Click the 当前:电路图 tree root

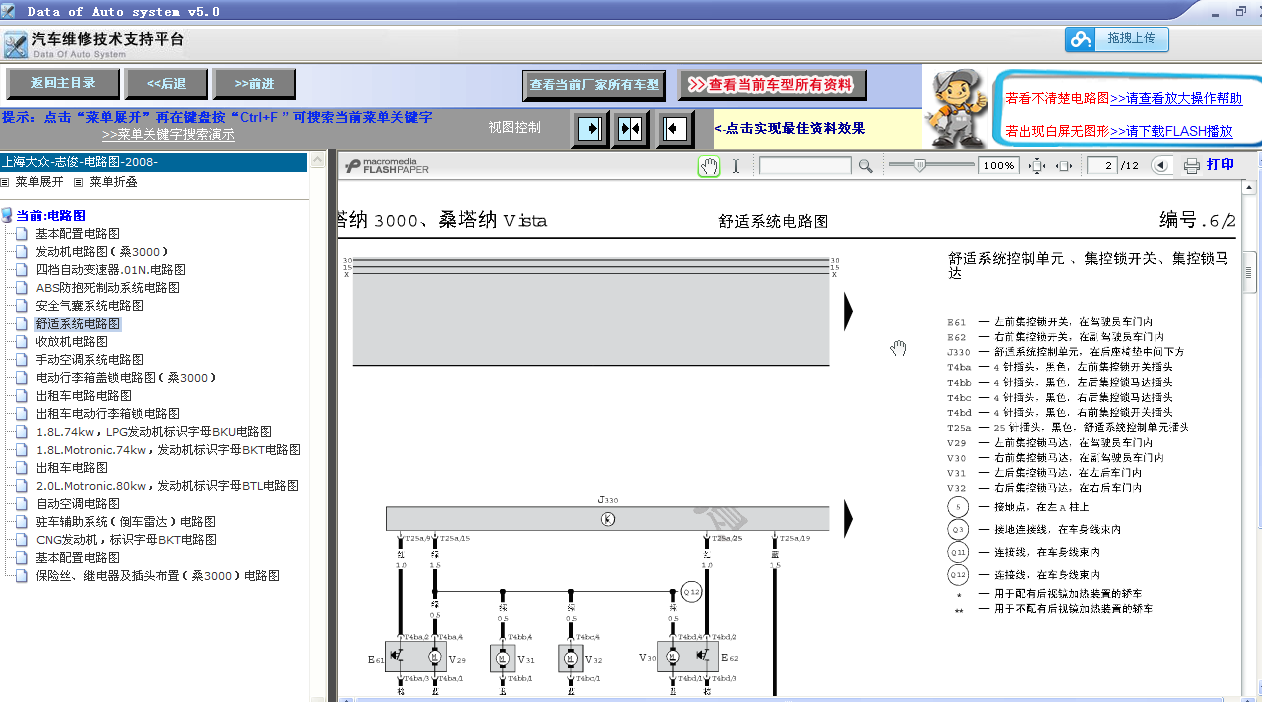point(51,215)
